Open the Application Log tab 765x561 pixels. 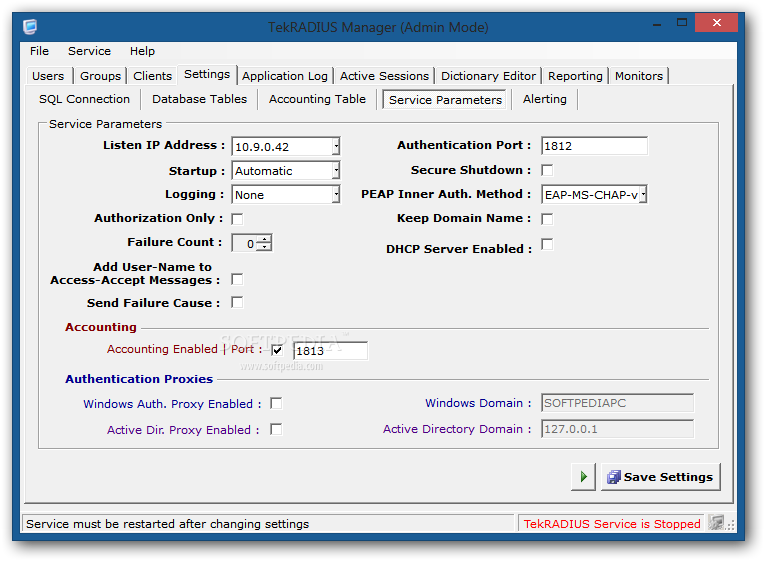tap(285, 76)
